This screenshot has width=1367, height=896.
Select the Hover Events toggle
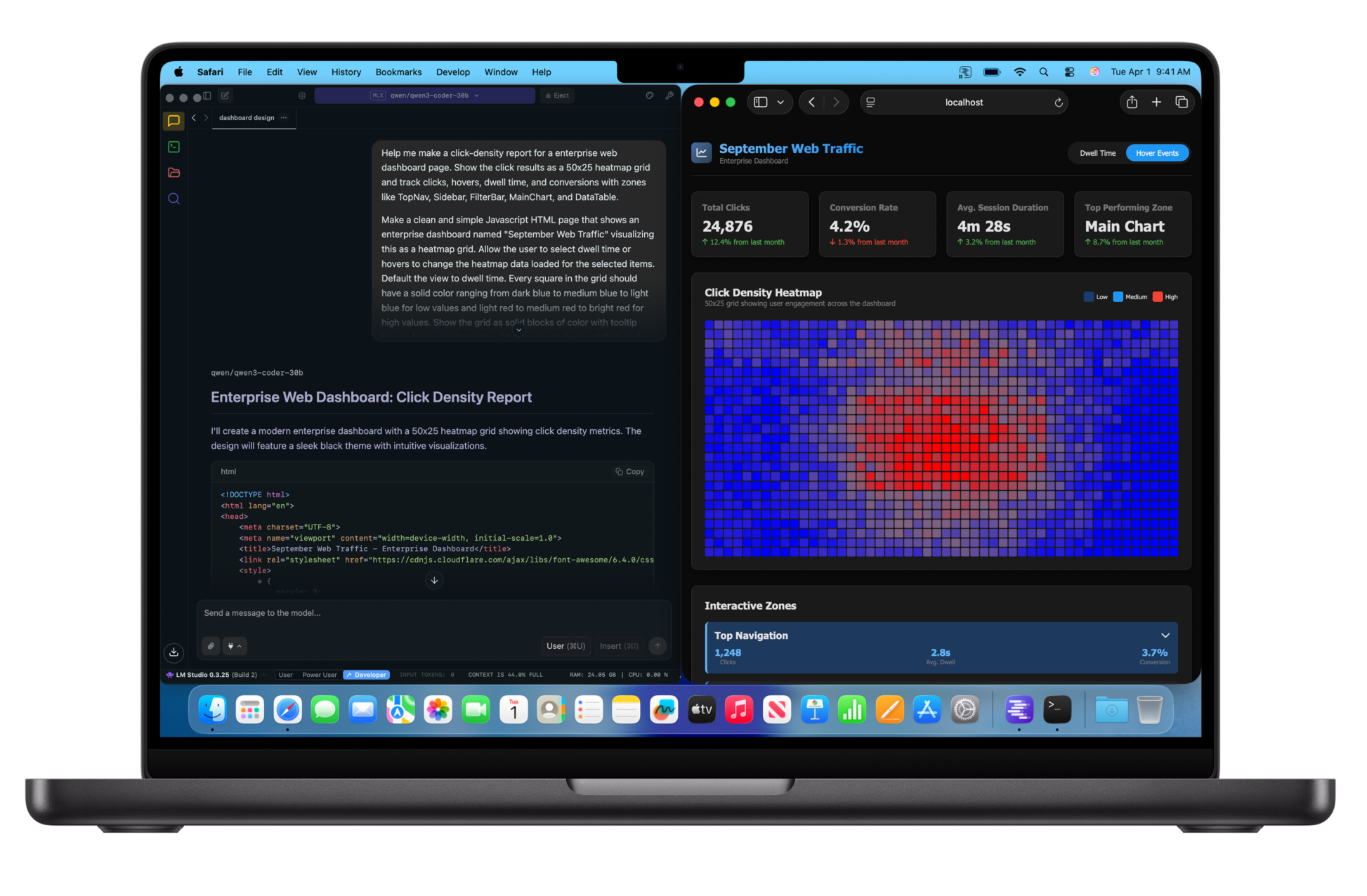click(x=1156, y=153)
